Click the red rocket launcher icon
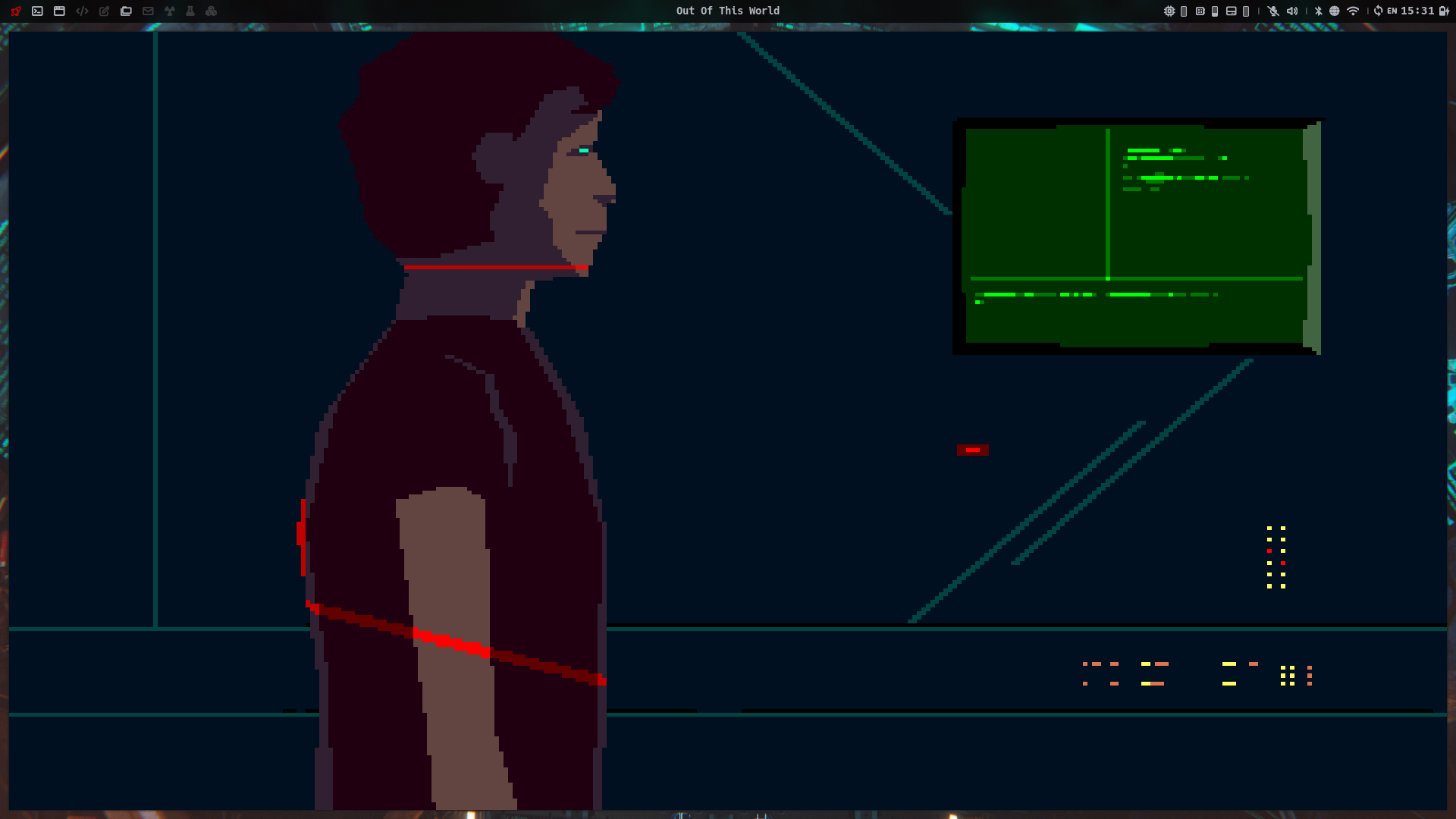Image resolution: width=1456 pixels, height=819 pixels. coord(16,11)
